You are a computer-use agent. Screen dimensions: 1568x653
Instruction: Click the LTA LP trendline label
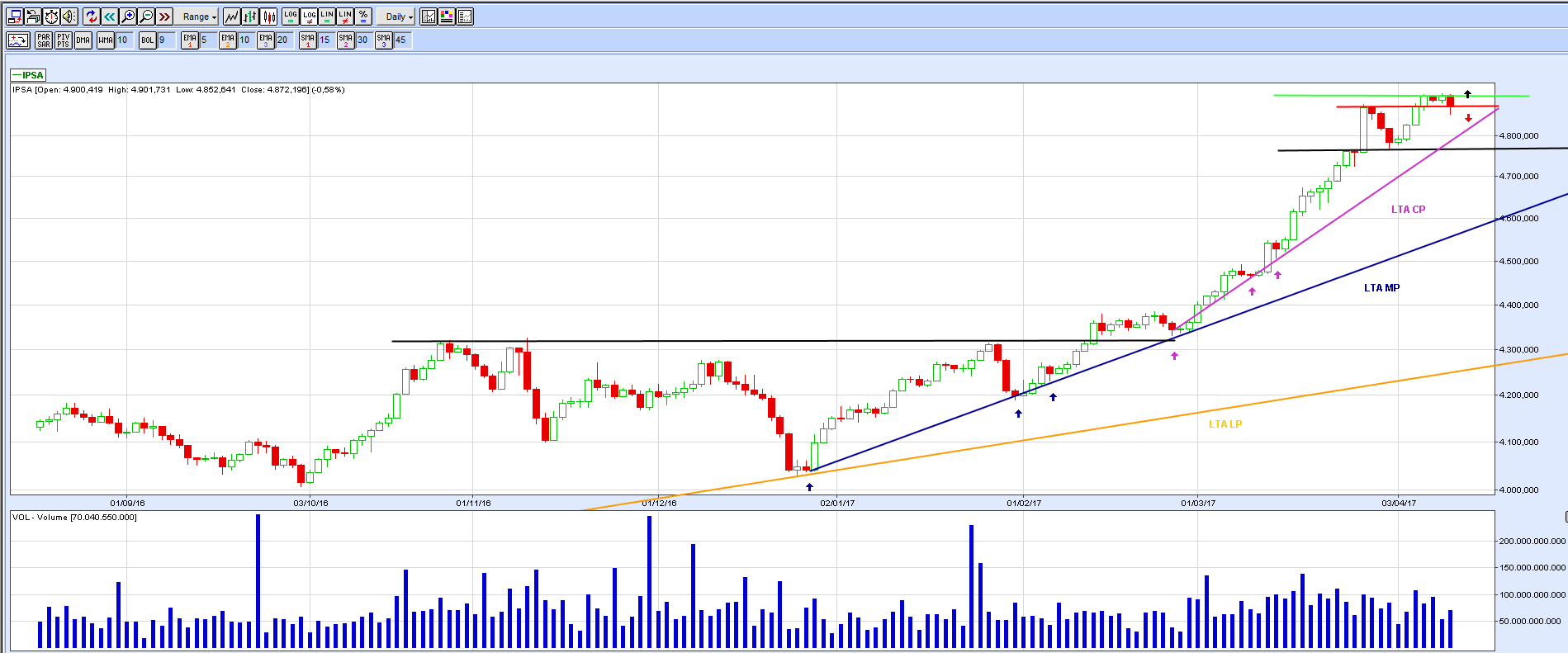1225,424
